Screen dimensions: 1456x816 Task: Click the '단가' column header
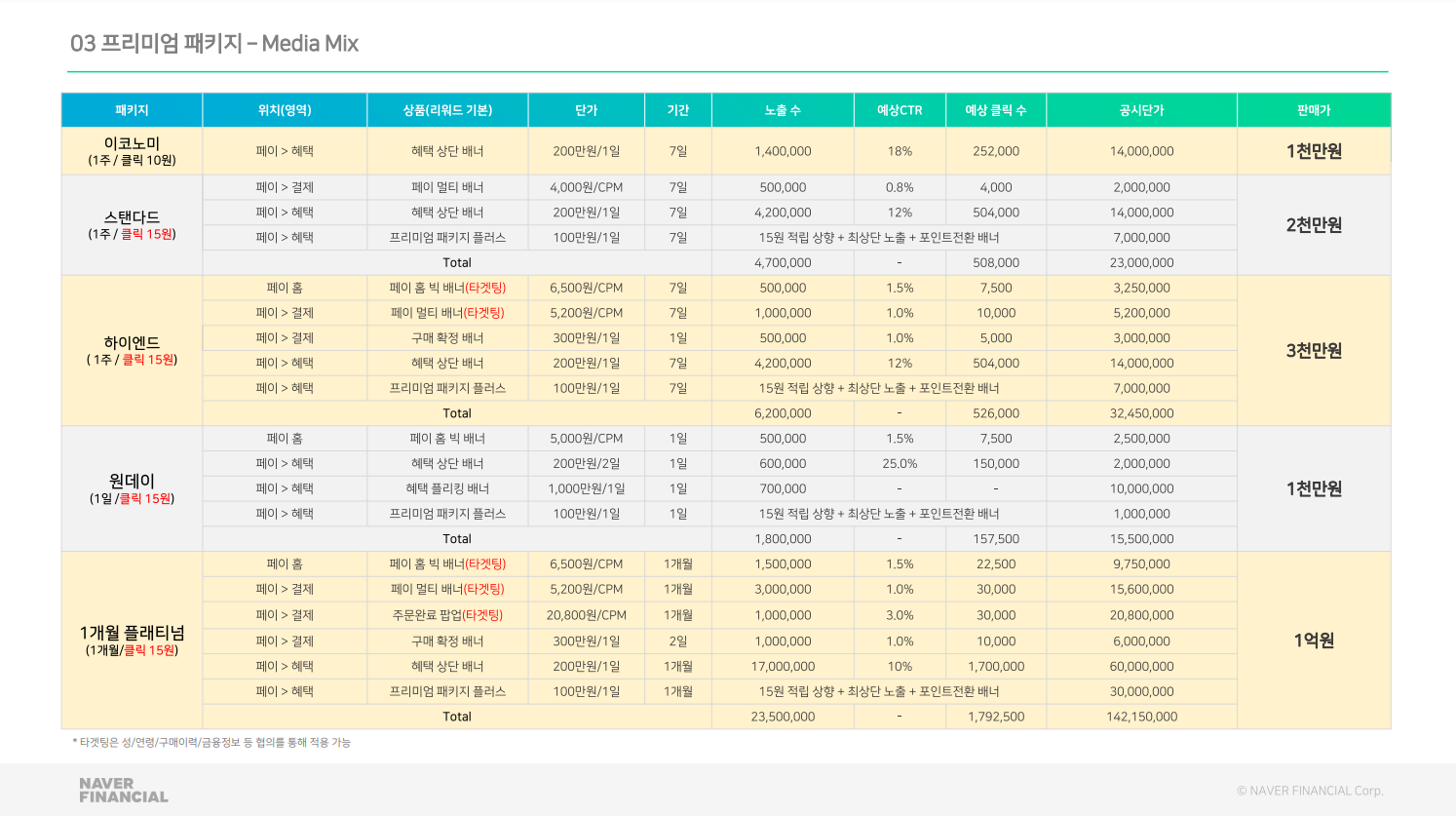pos(586,110)
